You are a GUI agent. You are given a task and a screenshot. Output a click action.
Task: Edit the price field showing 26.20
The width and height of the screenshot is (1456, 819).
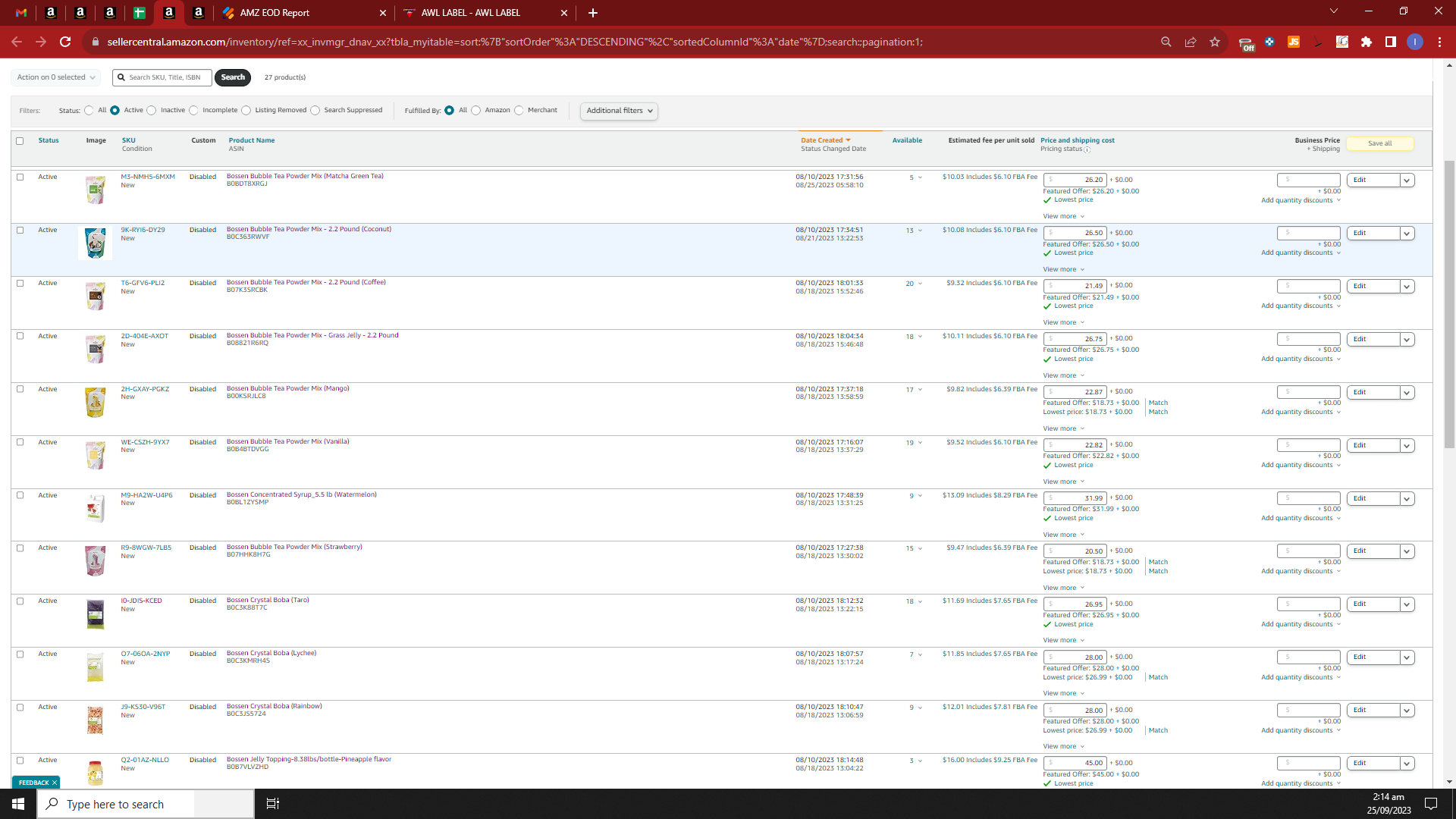point(1075,180)
